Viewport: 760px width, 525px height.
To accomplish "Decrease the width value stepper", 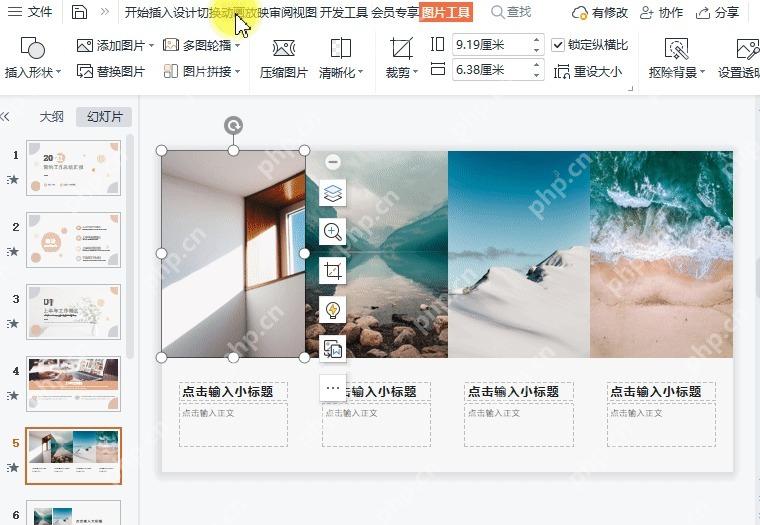I will tap(537, 75).
